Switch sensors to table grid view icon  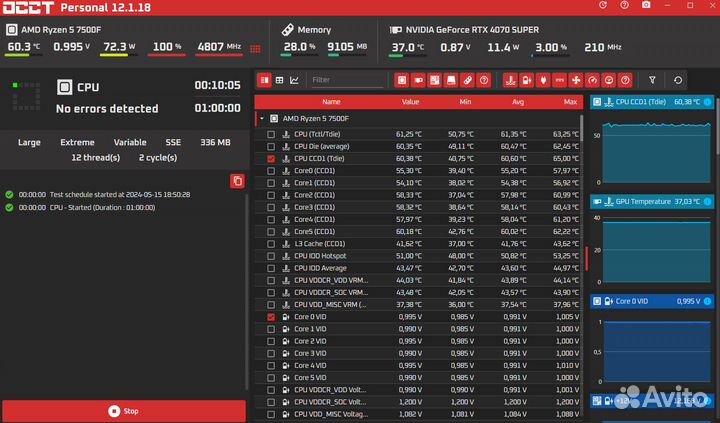279,80
